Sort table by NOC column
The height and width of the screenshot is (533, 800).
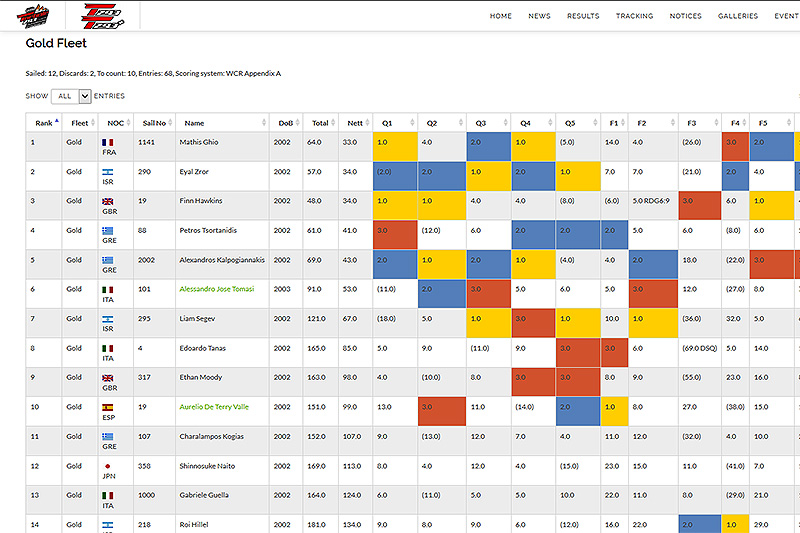click(x=116, y=123)
